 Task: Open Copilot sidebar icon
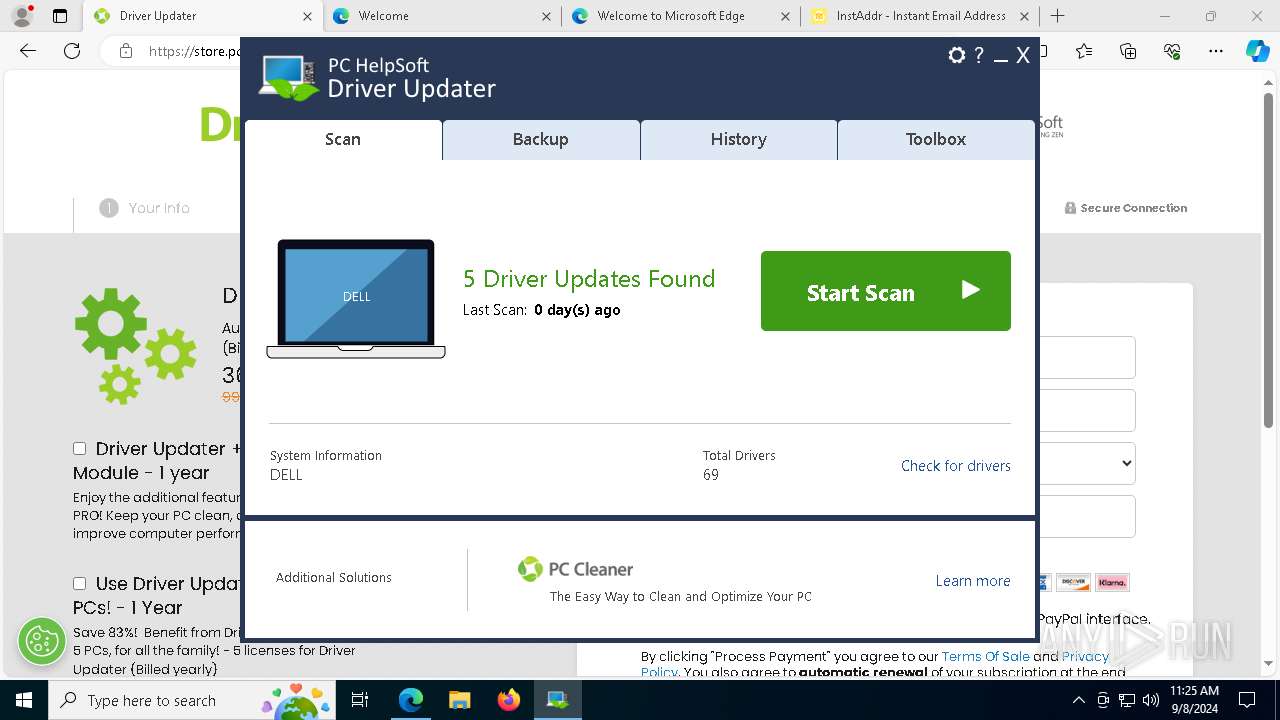(x=1257, y=52)
